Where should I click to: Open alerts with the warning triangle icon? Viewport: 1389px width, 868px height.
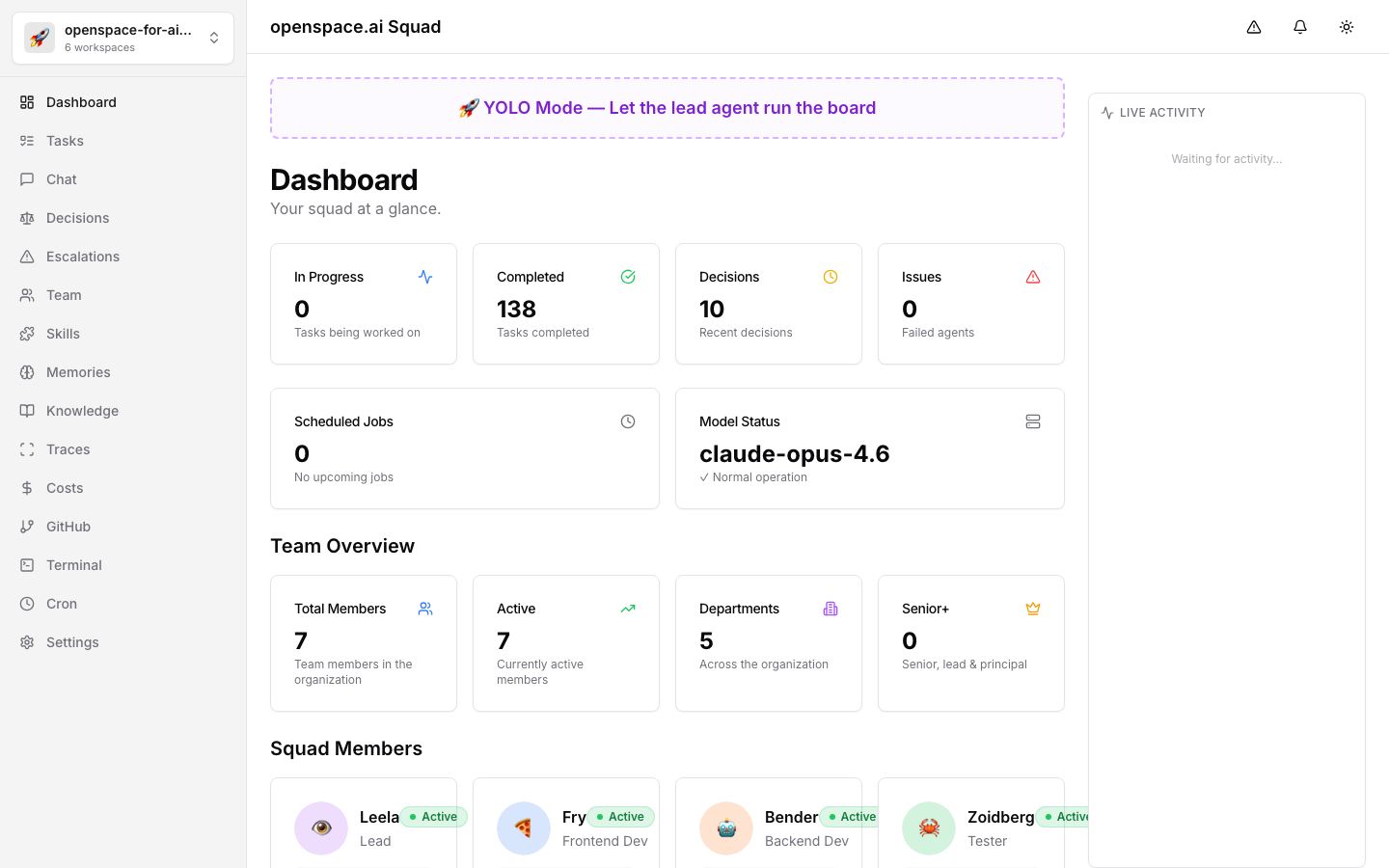[1254, 27]
